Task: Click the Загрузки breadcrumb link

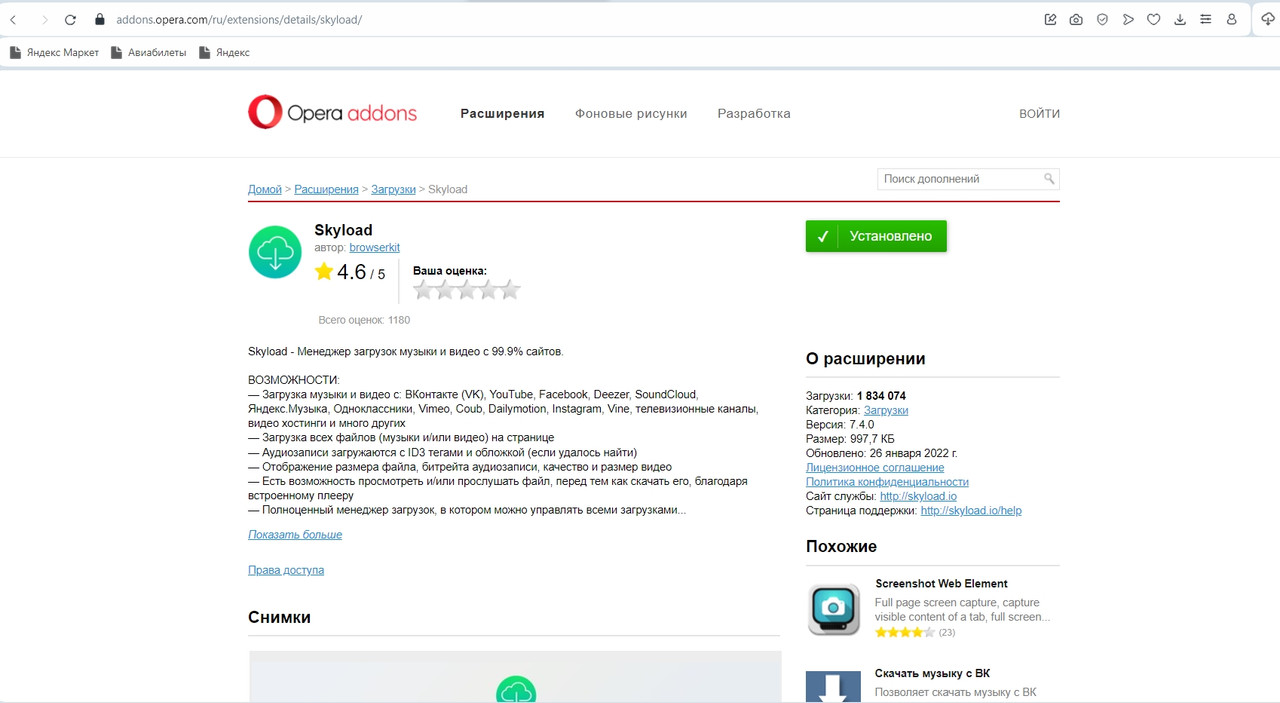Action: pyautogui.click(x=393, y=189)
